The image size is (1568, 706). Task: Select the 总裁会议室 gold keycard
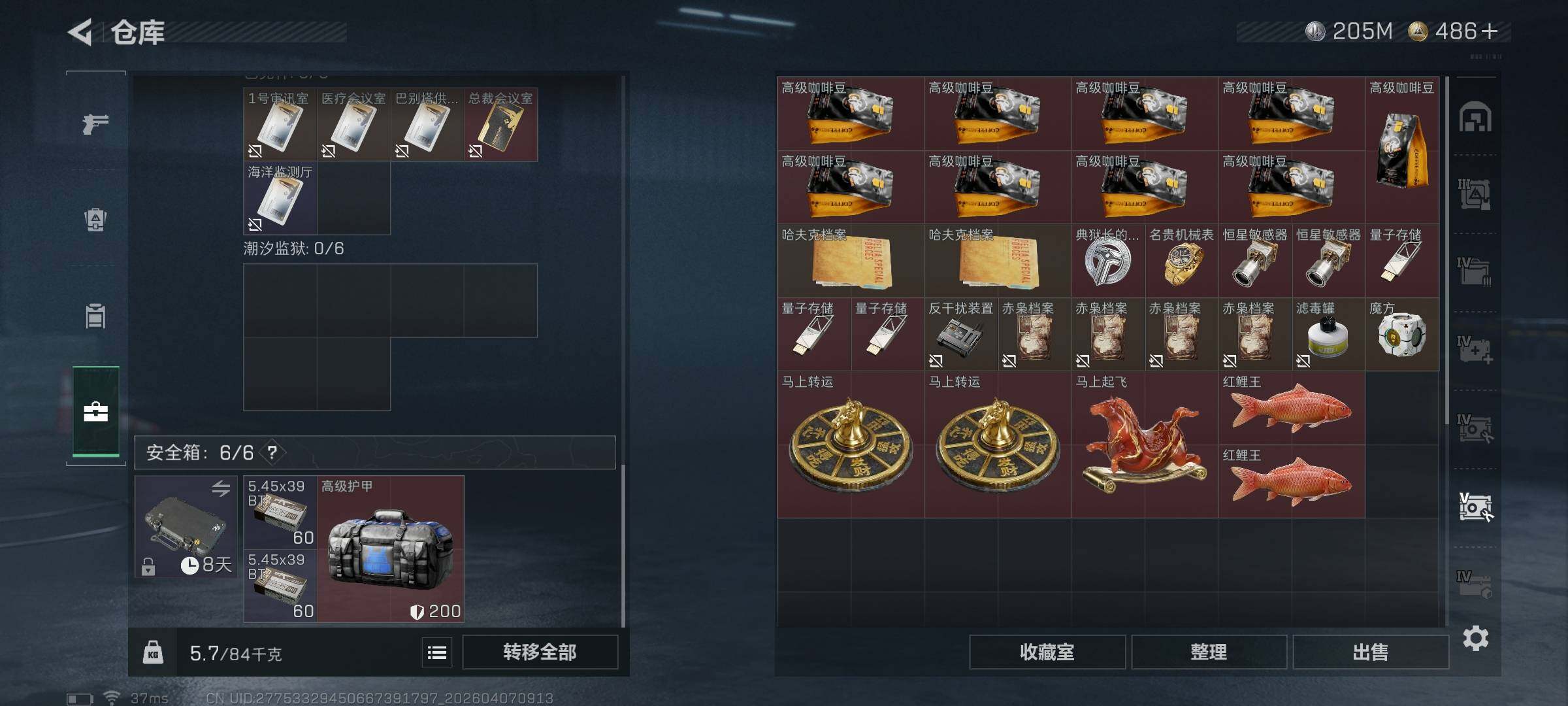tap(501, 124)
